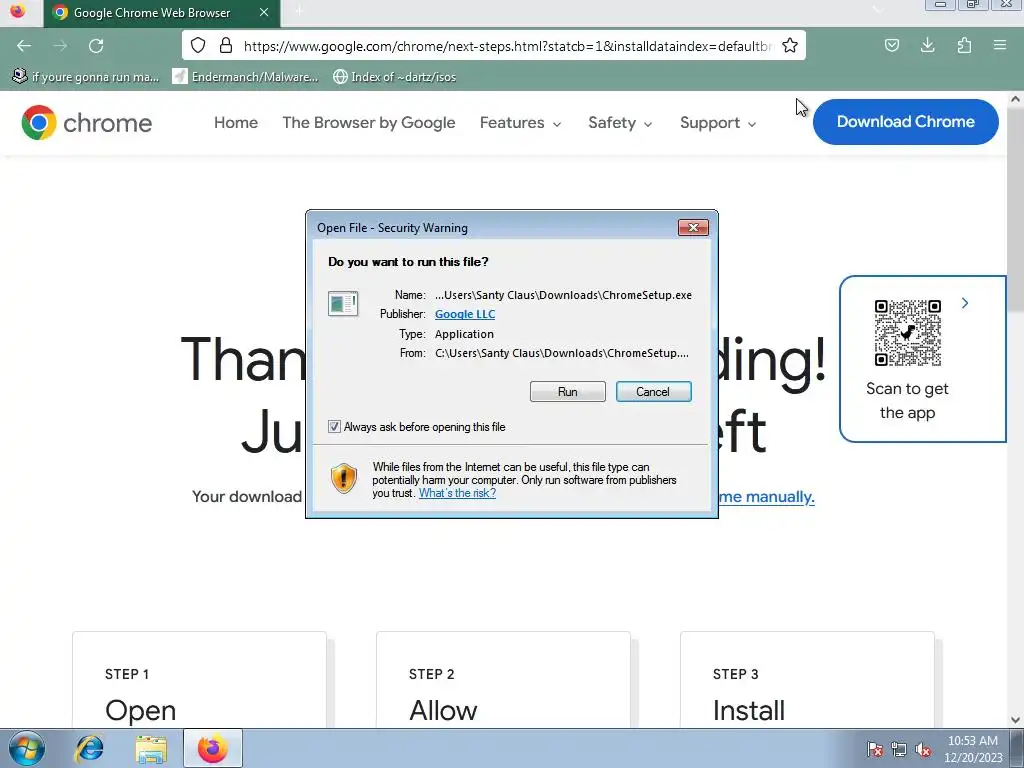Select the Google Chrome Web Browser tab
Viewport: 1024px width, 768px height.
[162, 13]
